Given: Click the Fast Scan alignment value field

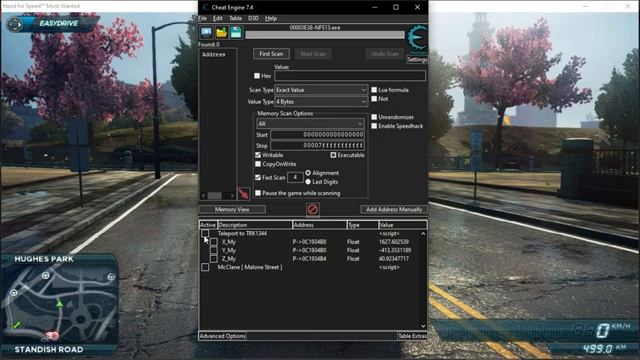Looking at the screenshot, I should click(x=295, y=178).
